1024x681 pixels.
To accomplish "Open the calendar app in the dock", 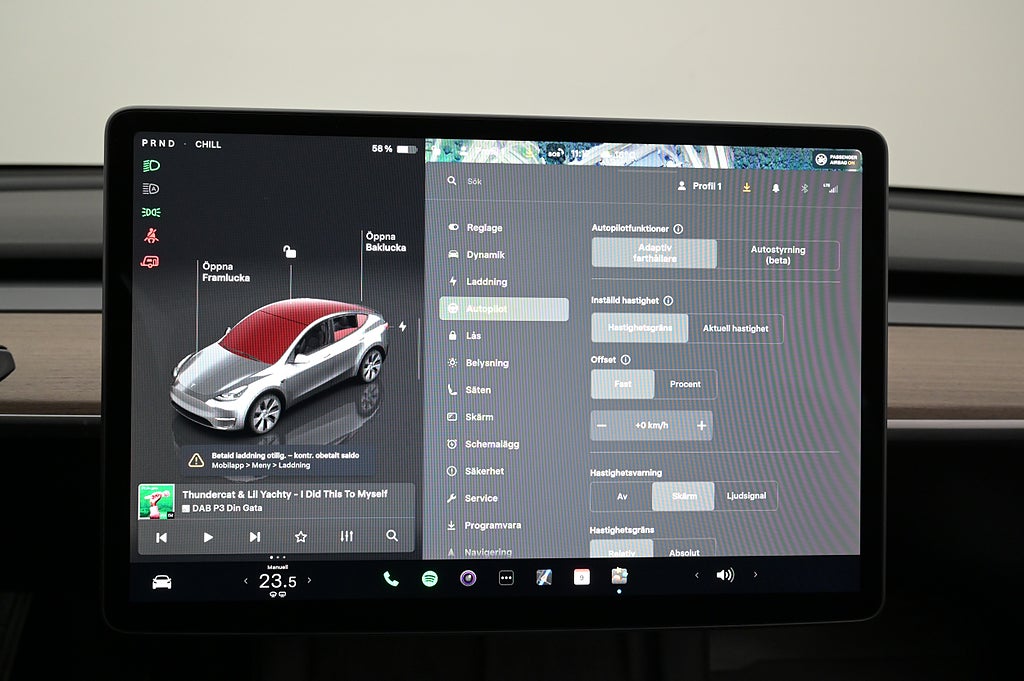I will (x=581, y=577).
